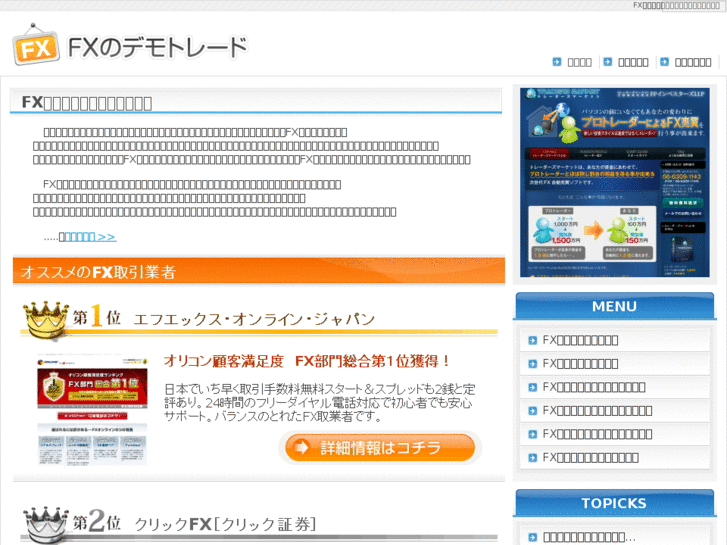Image resolution: width=727 pixels, height=545 pixels.
Task: Click the orange FX logo icon
Action: (36, 45)
